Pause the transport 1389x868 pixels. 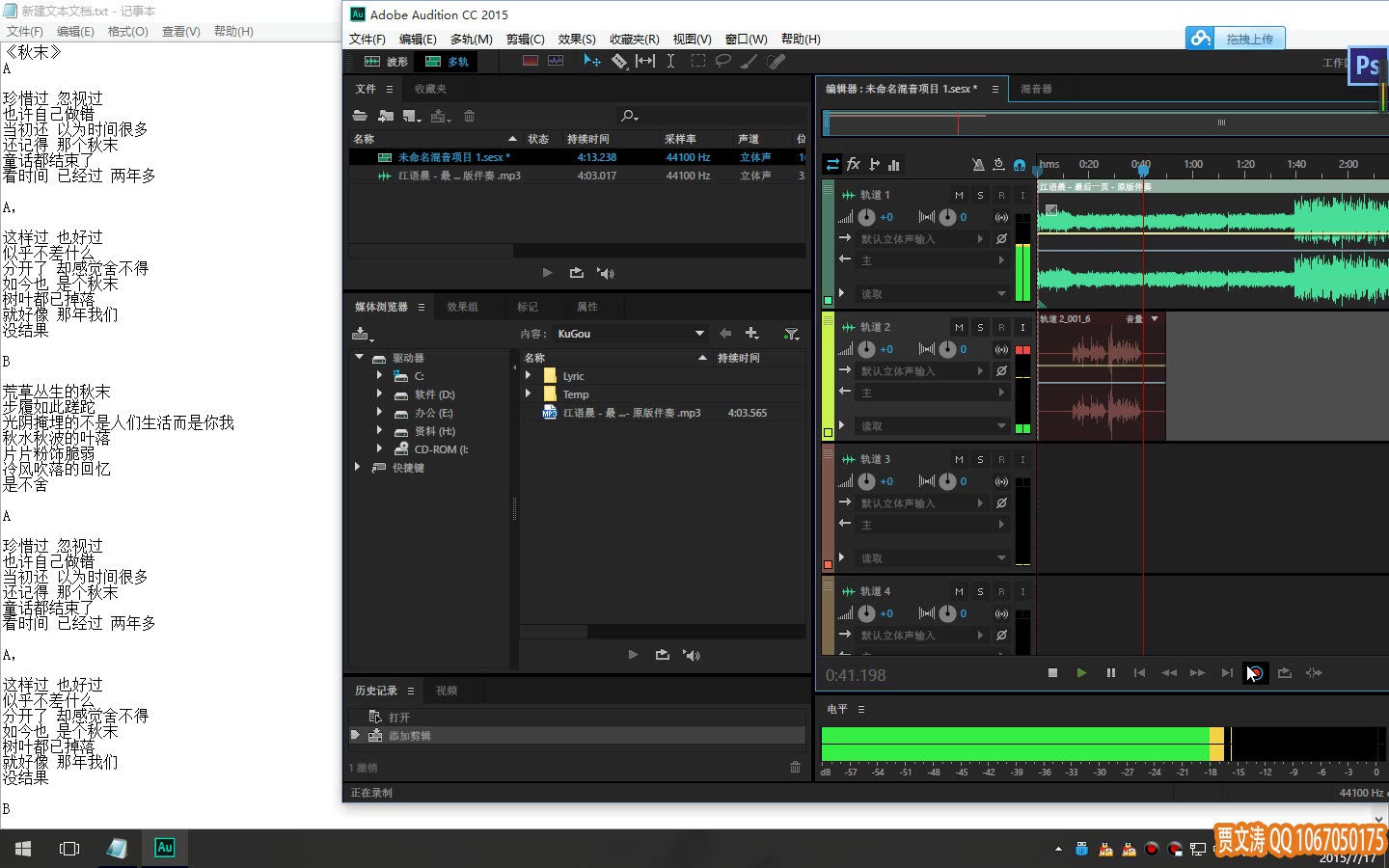(x=1110, y=673)
